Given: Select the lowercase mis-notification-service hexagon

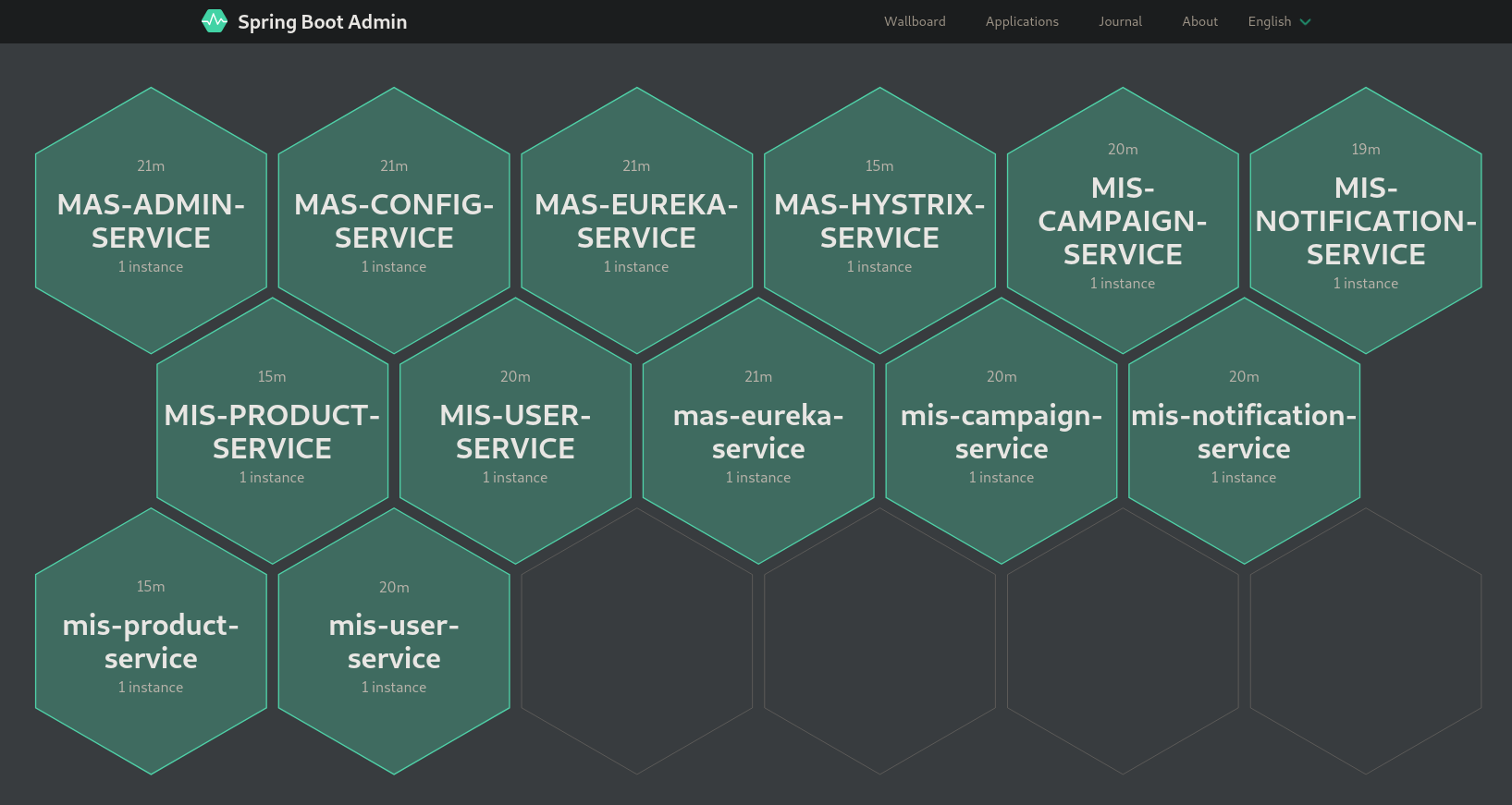Looking at the screenshot, I should click(1244, 431).
